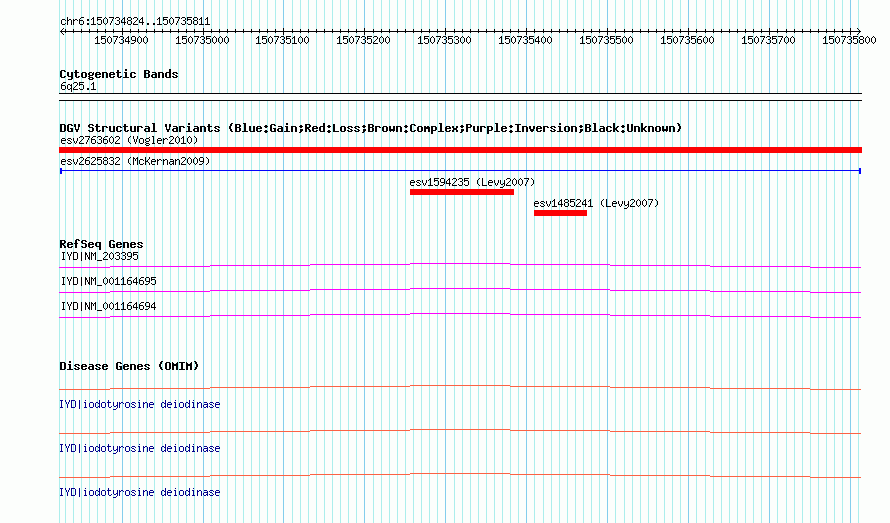Viewport: 890px width, 523px height.
Task: Click the 6q25.1 cytogenetic band bar
Action: pyautogui.click(x=460, y=97)
